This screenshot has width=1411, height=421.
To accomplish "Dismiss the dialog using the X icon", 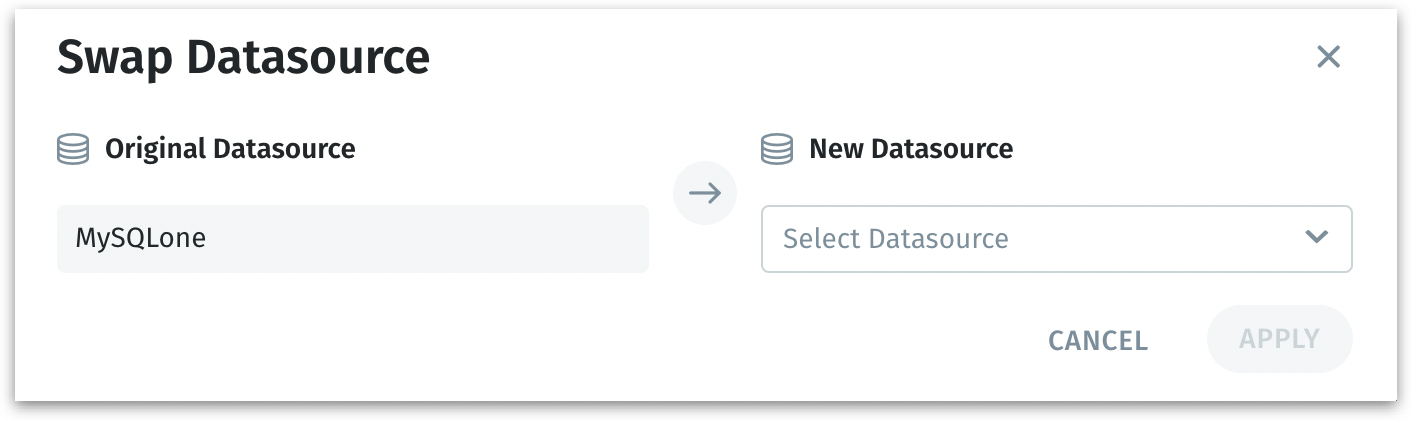I will pos(1327,57).
